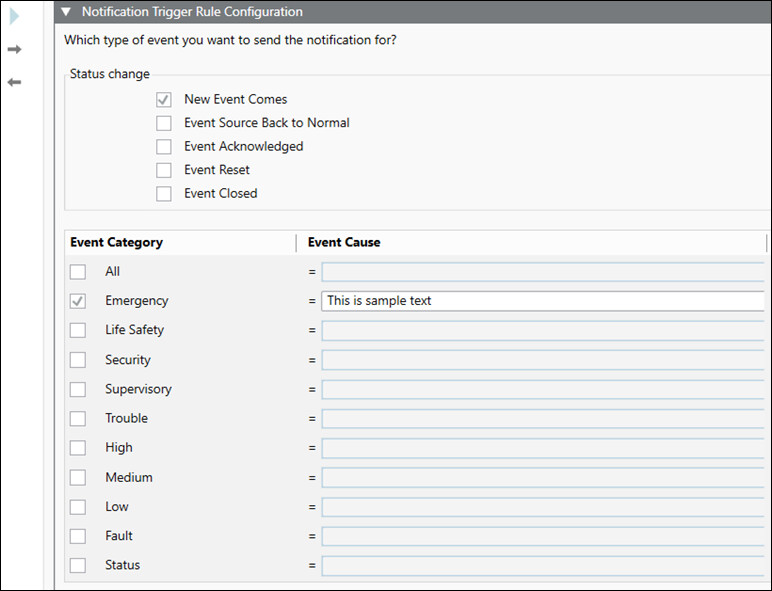The width and height of the screenshot is (772, 591).
Task: Collapse Notification Trigger Rule Configuration section
Action: (66, 12)
